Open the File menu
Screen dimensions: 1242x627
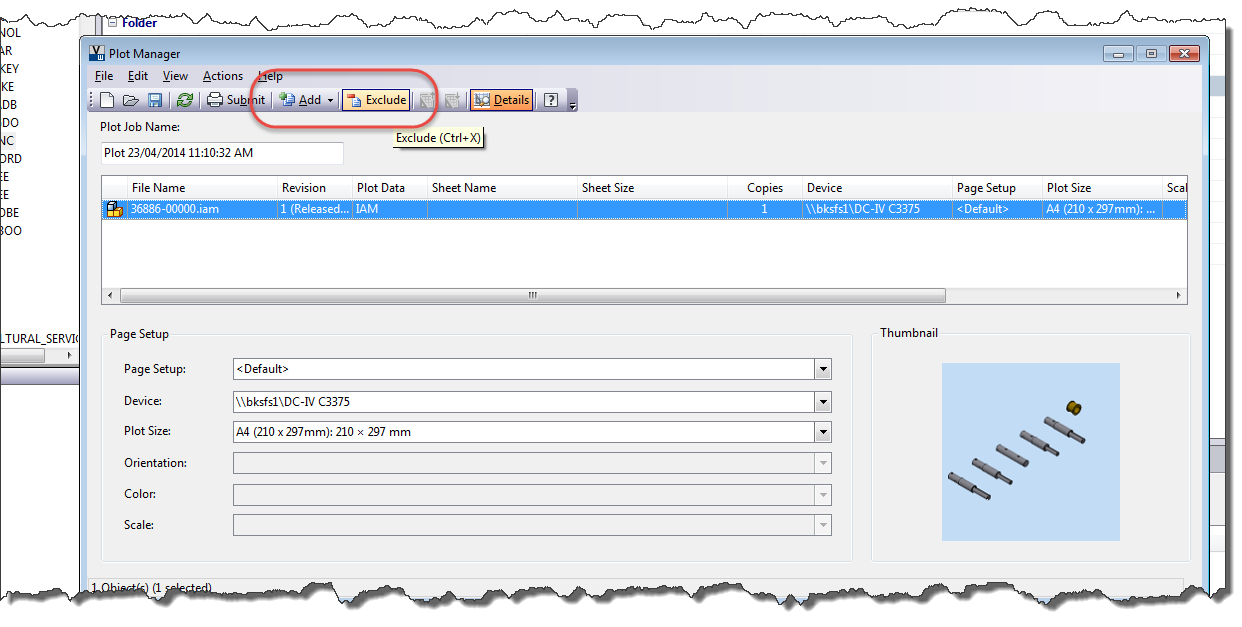[103, 75]
